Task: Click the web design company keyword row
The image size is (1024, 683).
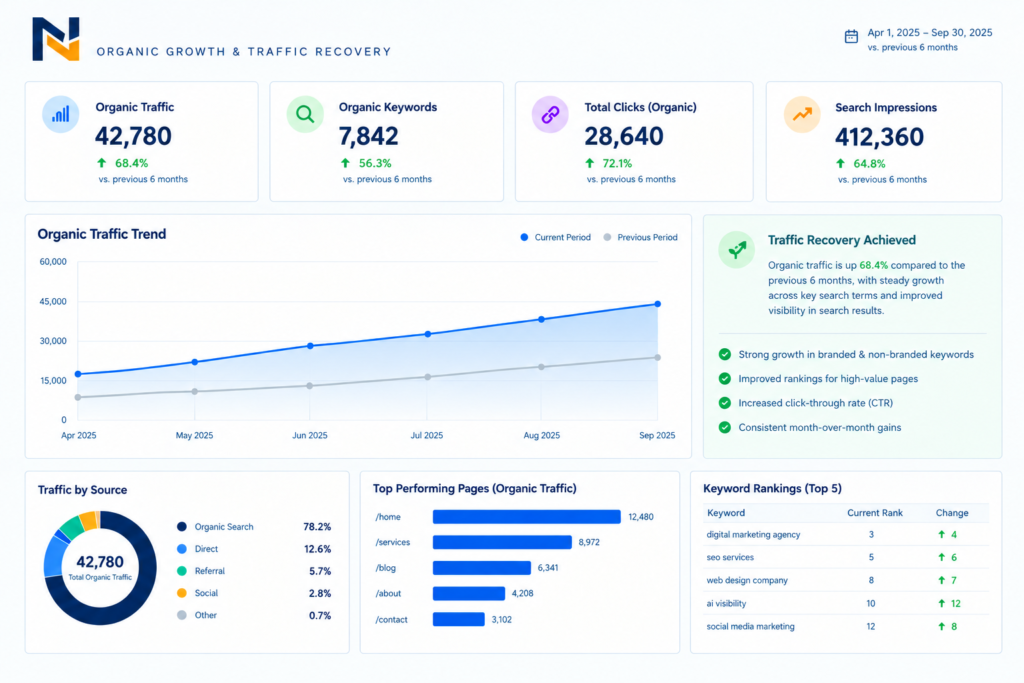Action: [846, 580]
